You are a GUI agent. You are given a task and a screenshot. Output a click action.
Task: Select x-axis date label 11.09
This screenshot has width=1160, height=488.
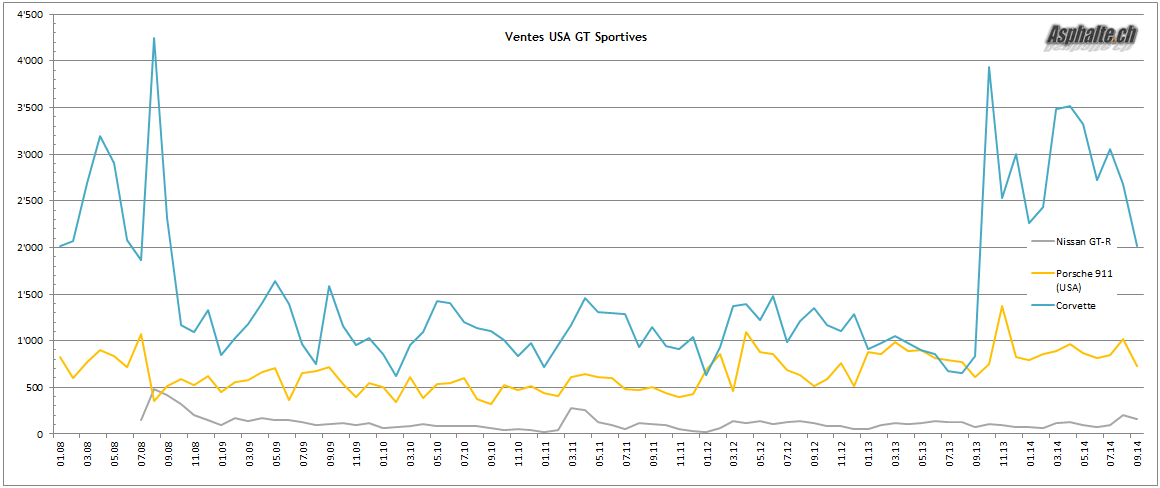click(x=357, y=453)
